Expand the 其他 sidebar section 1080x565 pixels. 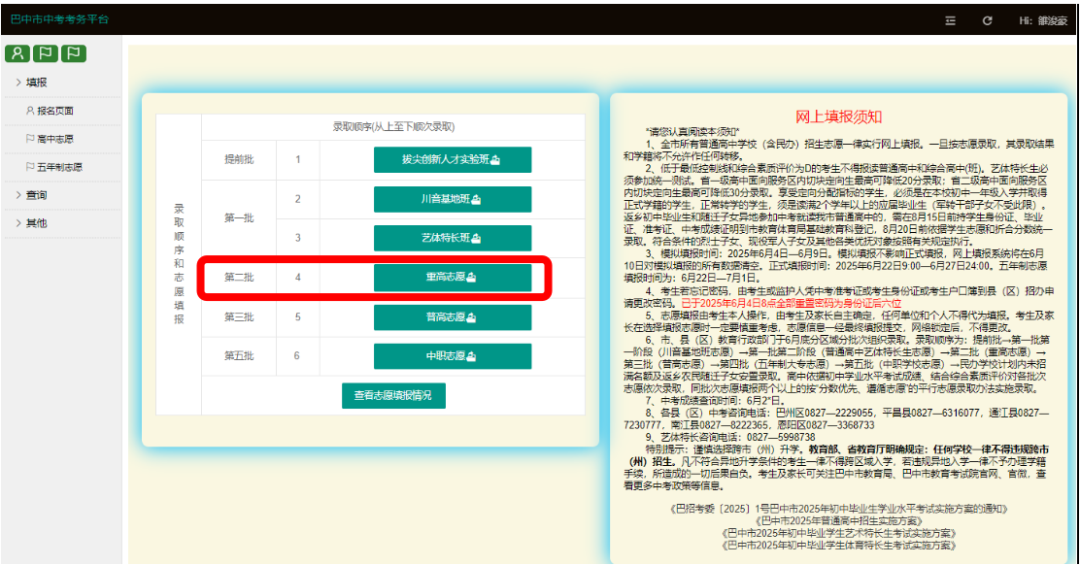37,223
